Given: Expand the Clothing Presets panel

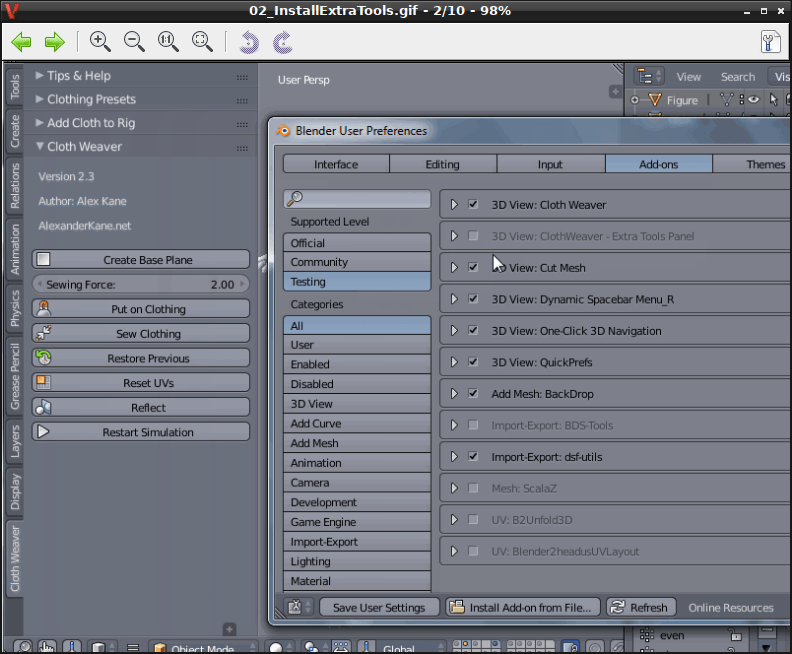Looking at the screenshot, I should (39, 99).
